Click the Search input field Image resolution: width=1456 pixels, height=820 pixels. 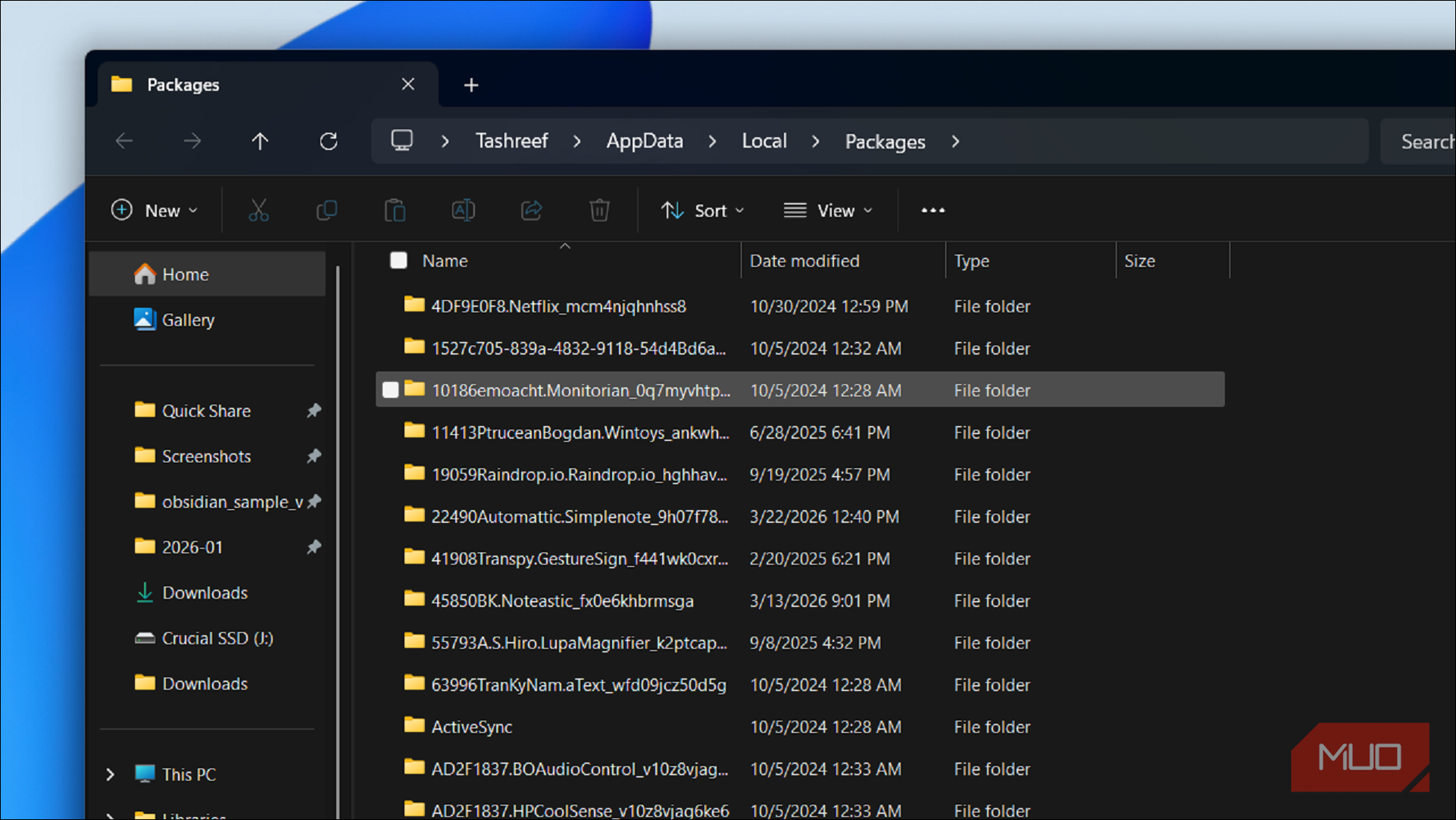1418,141
